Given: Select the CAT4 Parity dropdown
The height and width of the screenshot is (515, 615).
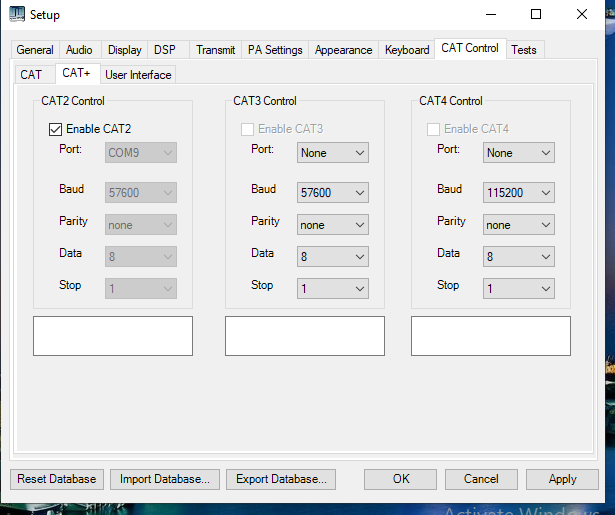Looking at the screenshot, I should click(519, 225).
